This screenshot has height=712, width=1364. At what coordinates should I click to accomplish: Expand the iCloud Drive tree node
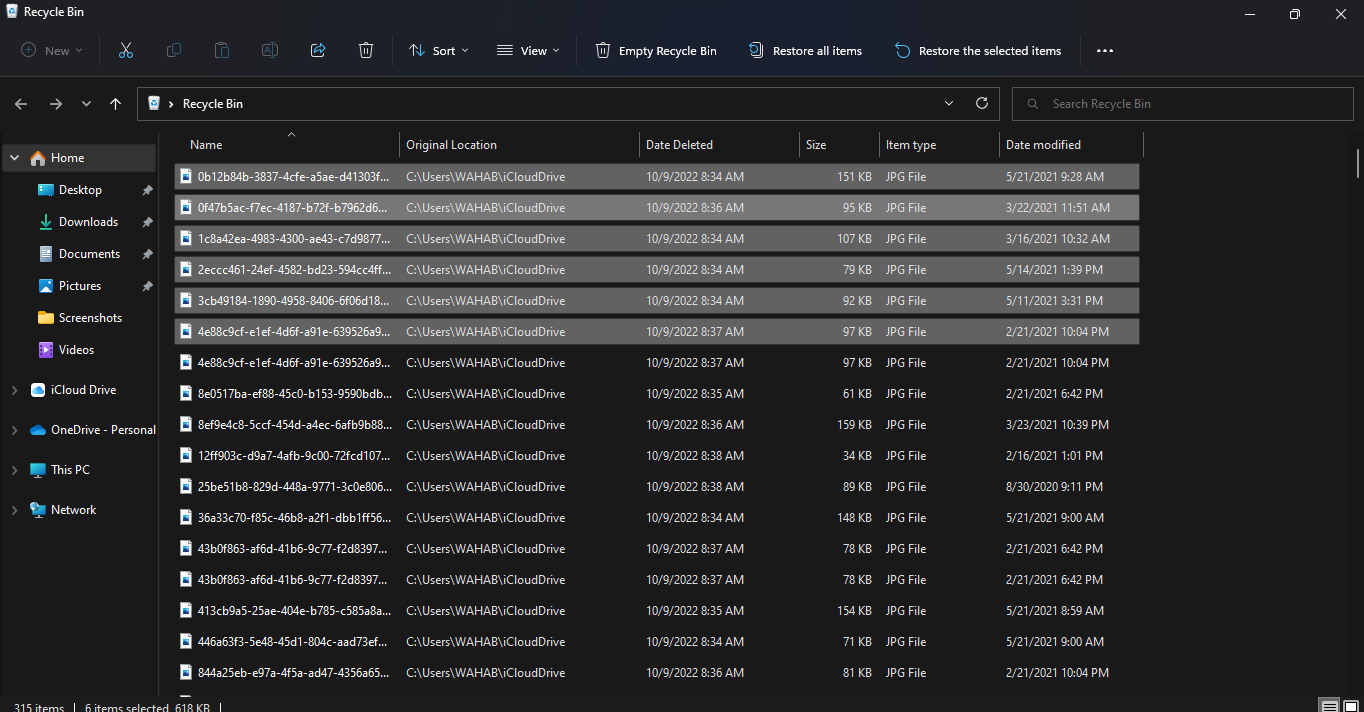(14, 390)
